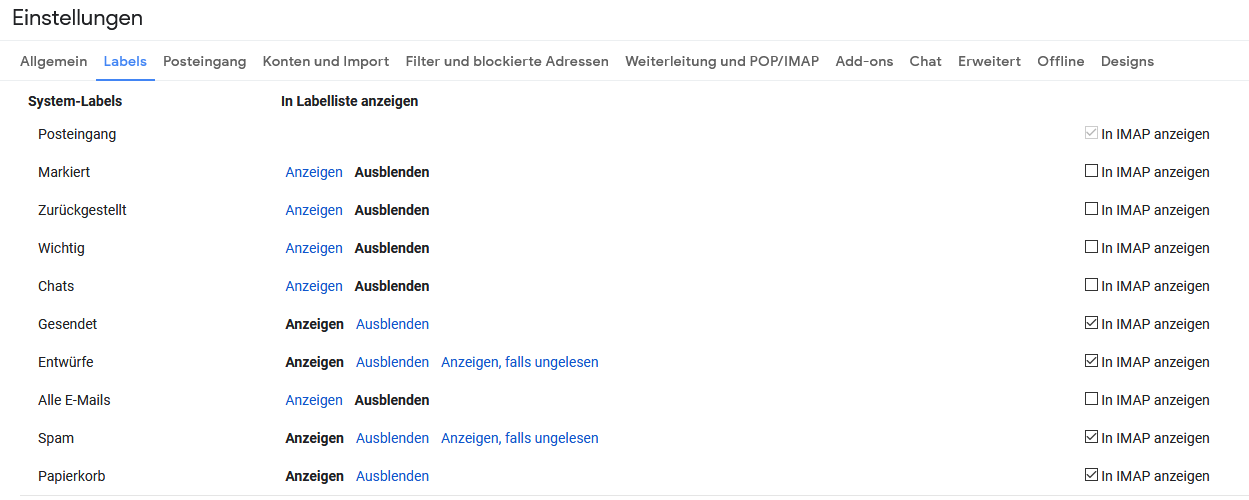Enable IMAP display for Markiert label
1249x500 pixels.
(1091, 171)
